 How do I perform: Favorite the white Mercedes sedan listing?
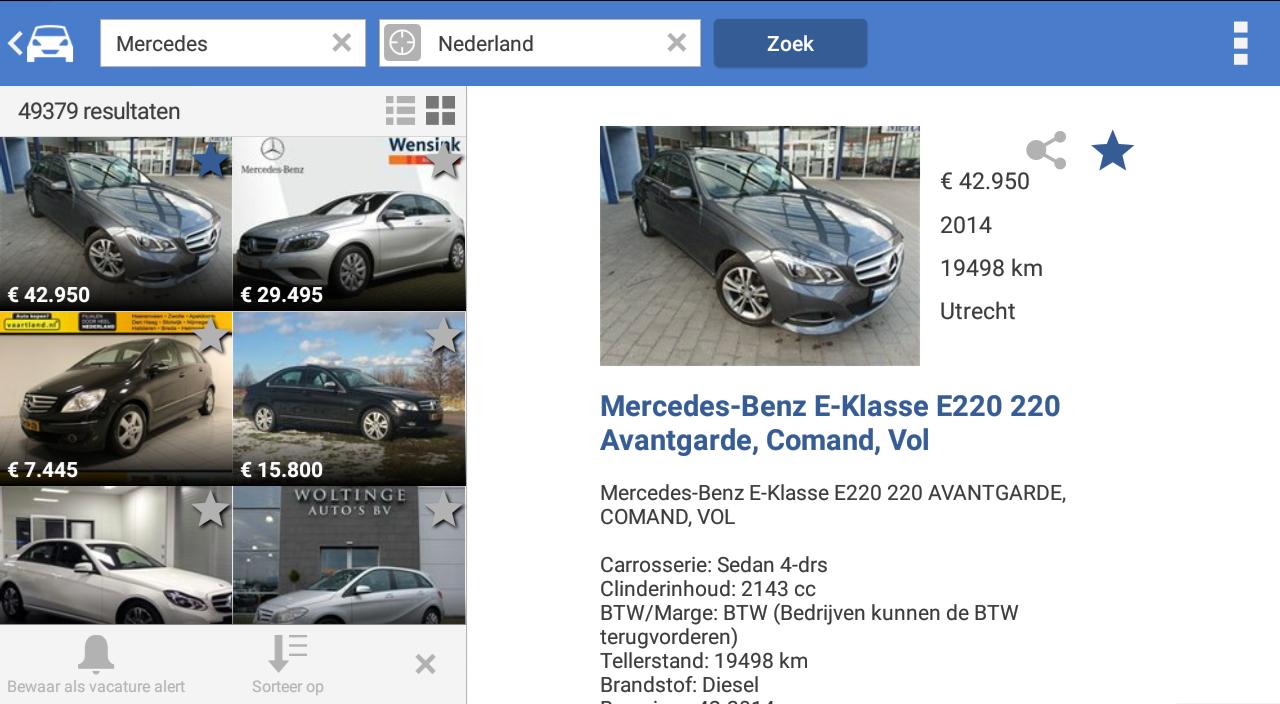coord(210,510)
